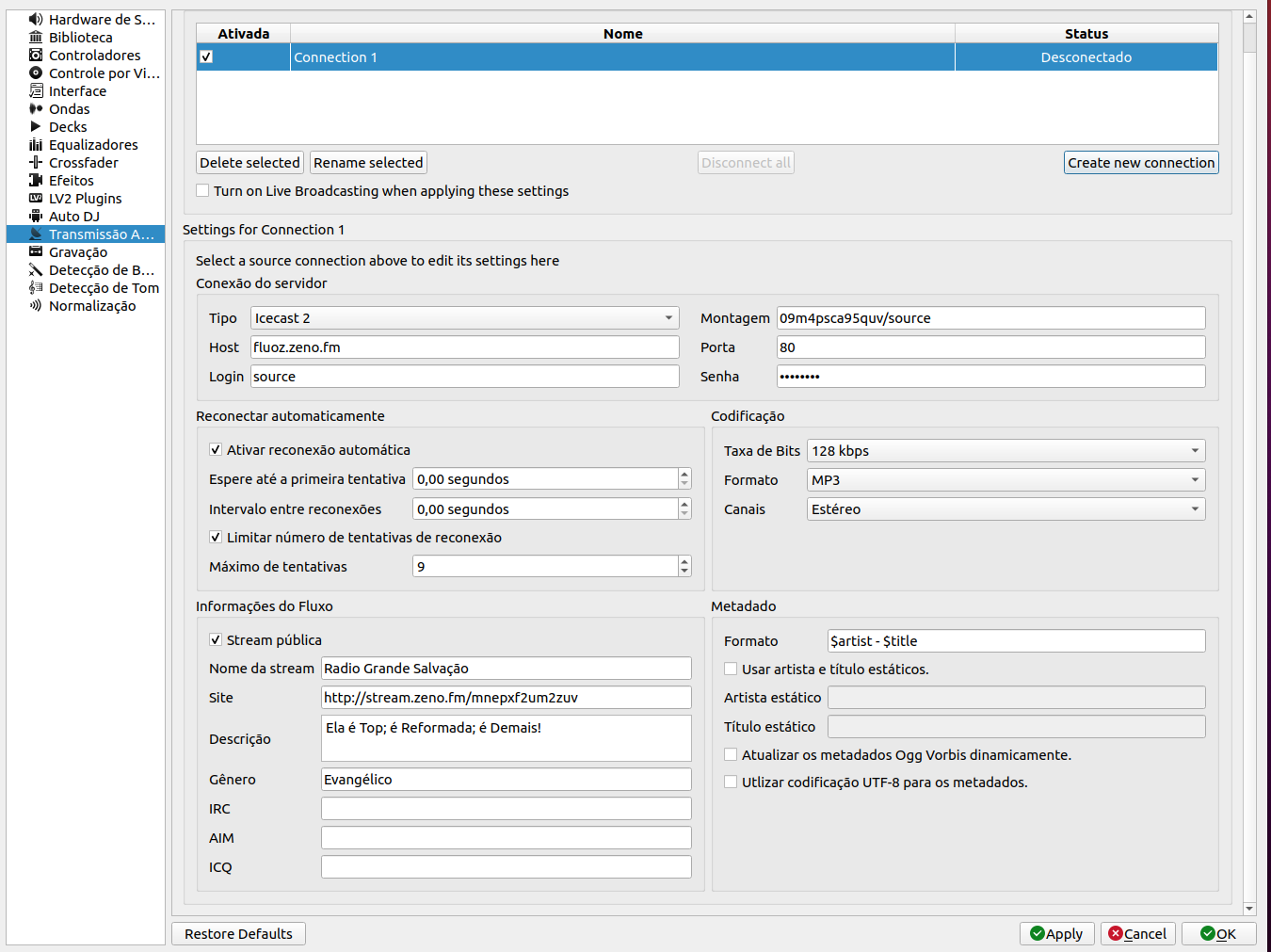Image resolution: width=1271 pixels, height=952 pixels.
Task: Open the Crossfader icon
Action: (x=36, y=162)
